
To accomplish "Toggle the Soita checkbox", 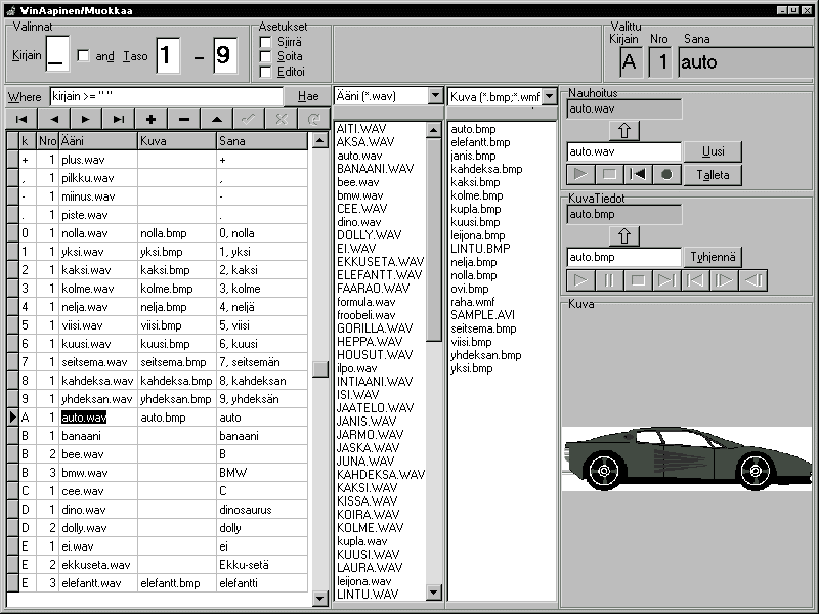I will click(266, 57).
